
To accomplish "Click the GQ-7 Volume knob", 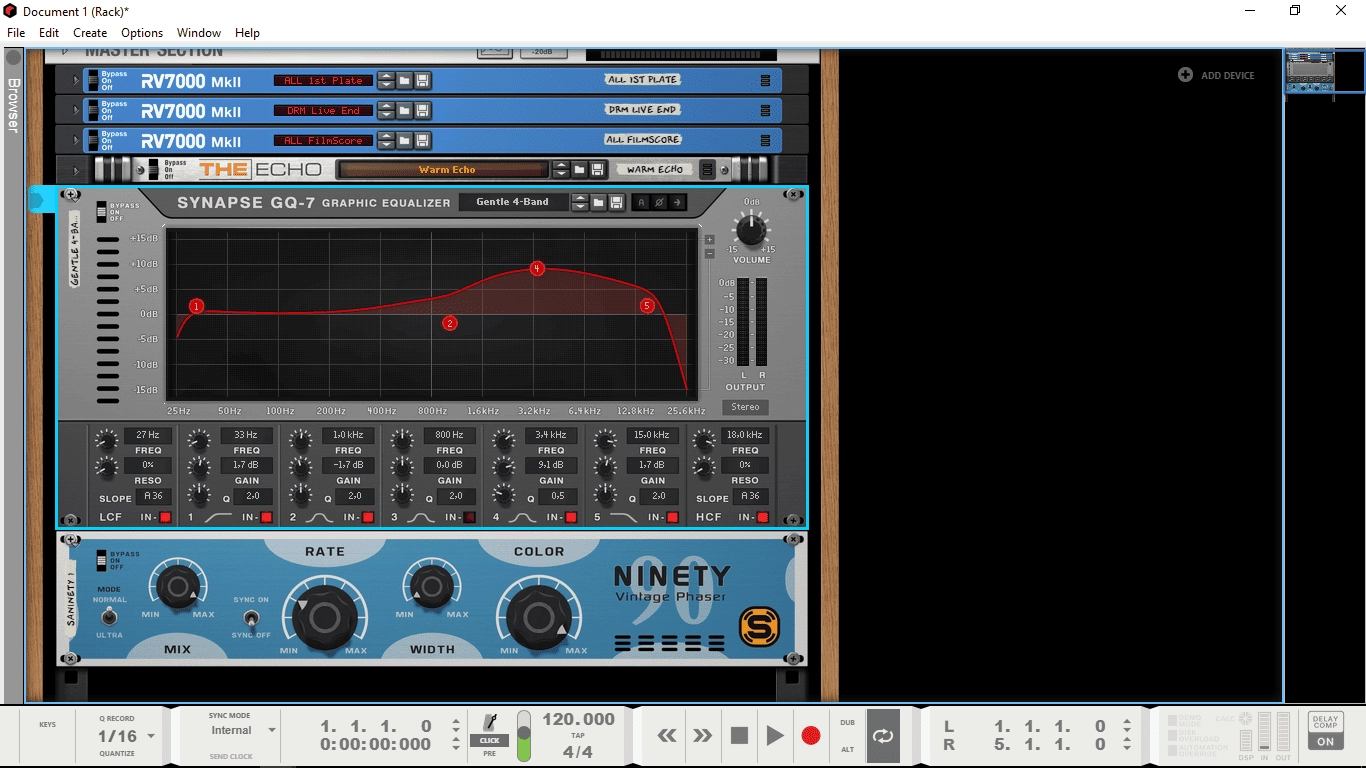I will 751,229.
